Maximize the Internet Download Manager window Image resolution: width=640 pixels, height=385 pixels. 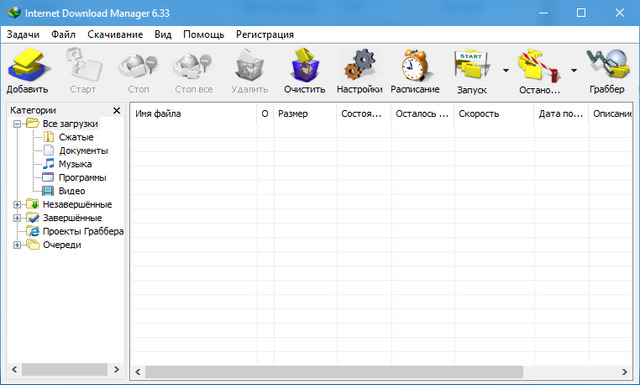tap(581, 13)
